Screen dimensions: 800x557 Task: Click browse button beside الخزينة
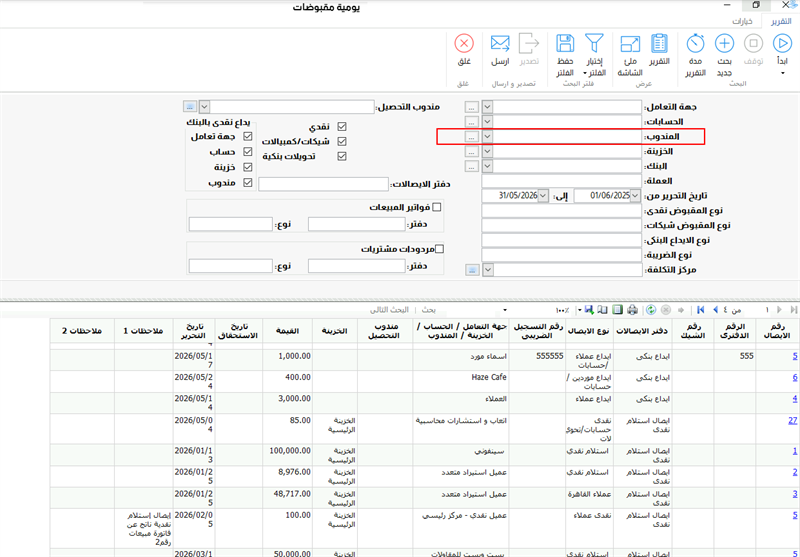tap(471, 151)
